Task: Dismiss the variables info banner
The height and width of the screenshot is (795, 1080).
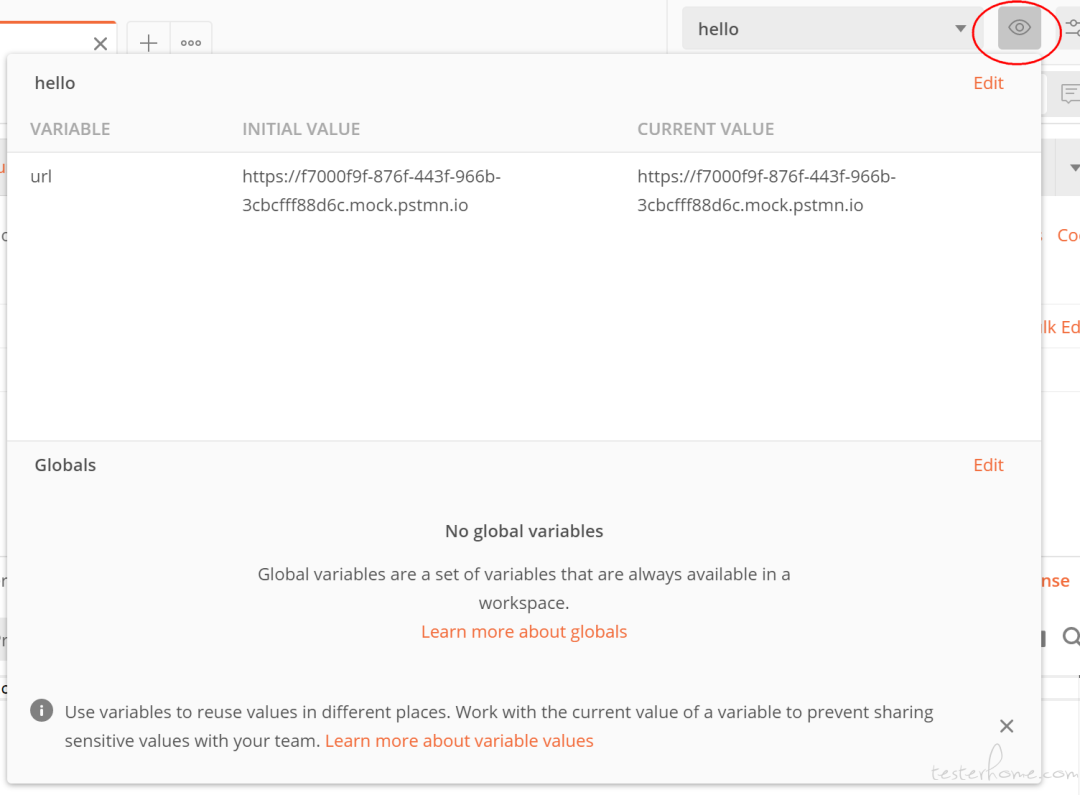Action: pos(1006,726)
